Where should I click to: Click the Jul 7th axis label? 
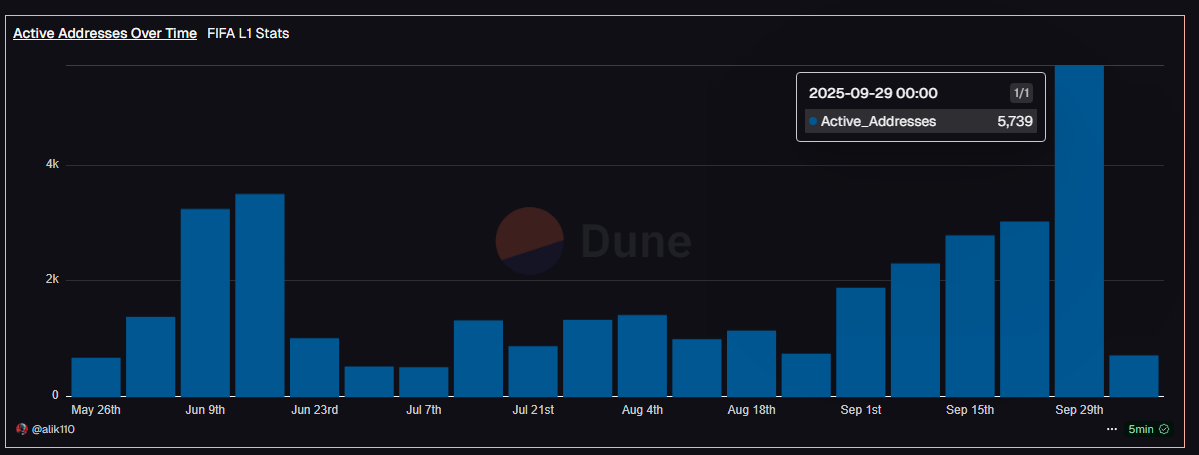[x=424, y=410]
